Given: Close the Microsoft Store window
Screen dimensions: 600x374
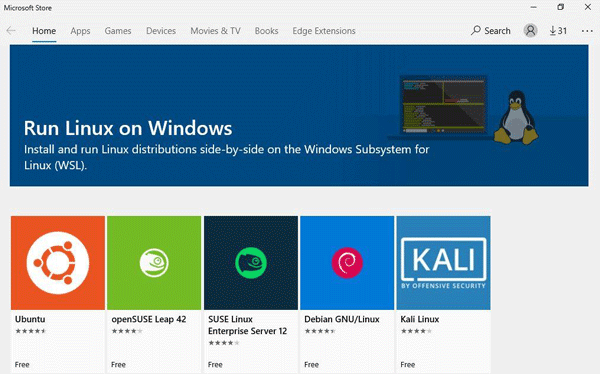Looking at the screenshot, I should (x=588, y=7).
